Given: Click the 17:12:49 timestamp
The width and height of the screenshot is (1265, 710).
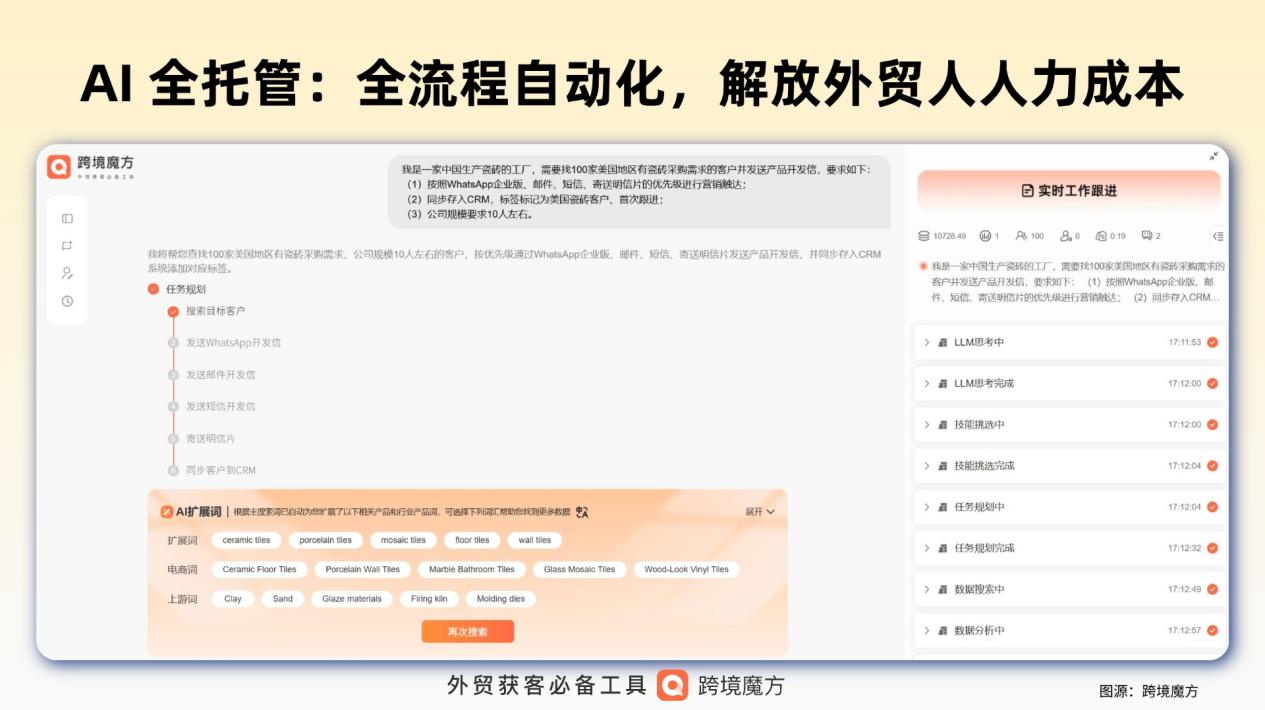Looking at the screenshot, I should (x=1184, y=589).
